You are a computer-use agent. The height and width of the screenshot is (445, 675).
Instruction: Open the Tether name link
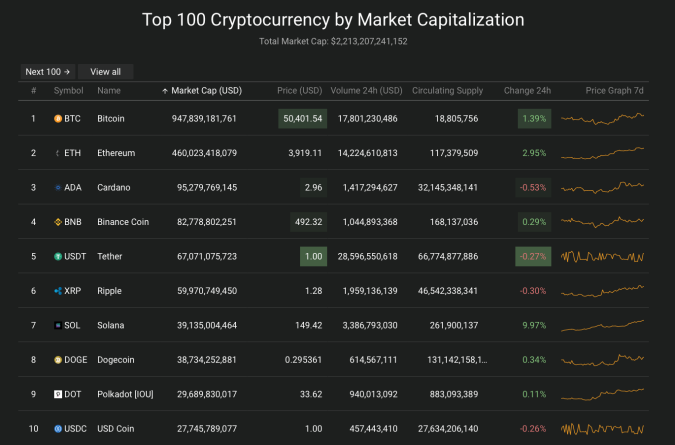coord(110,256)
